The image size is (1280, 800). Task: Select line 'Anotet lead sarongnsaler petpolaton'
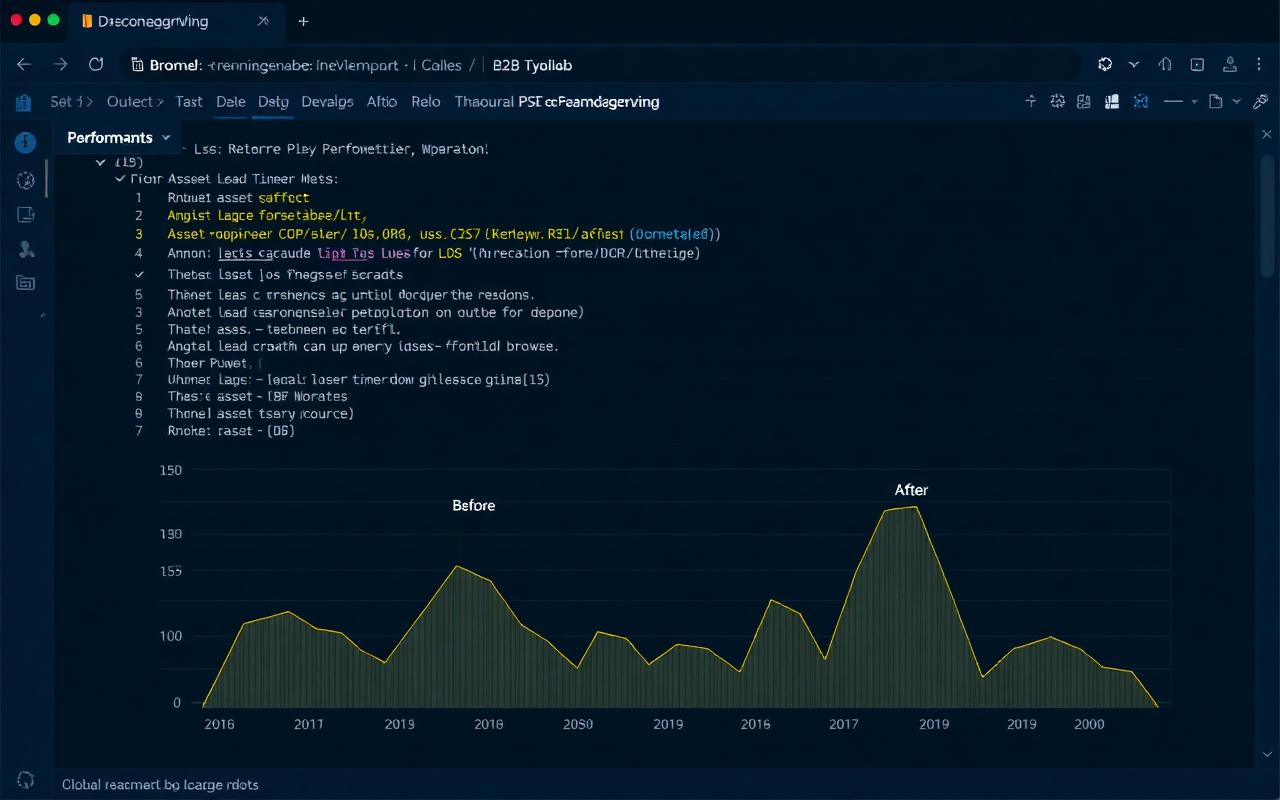[x=375, y=312]
